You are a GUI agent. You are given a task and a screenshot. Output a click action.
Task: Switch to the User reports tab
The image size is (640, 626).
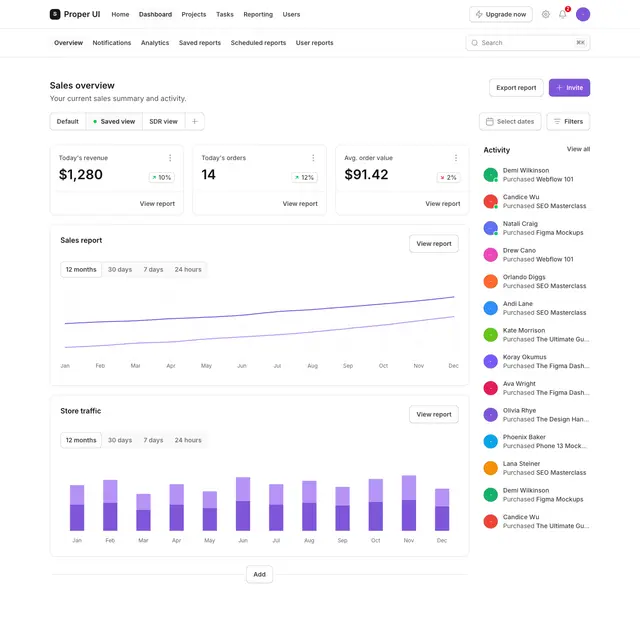(x=314, y=42)
